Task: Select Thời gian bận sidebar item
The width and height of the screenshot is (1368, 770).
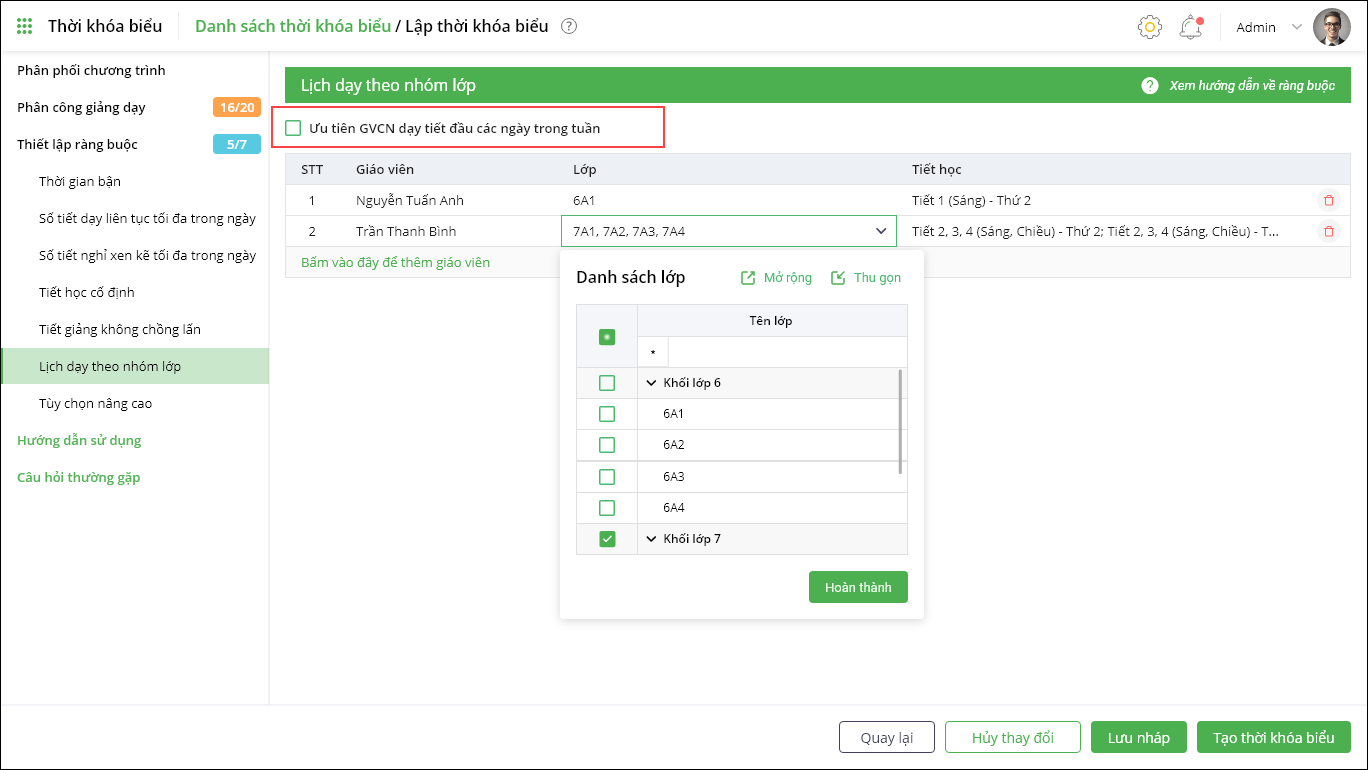Action: pos(80,181)
